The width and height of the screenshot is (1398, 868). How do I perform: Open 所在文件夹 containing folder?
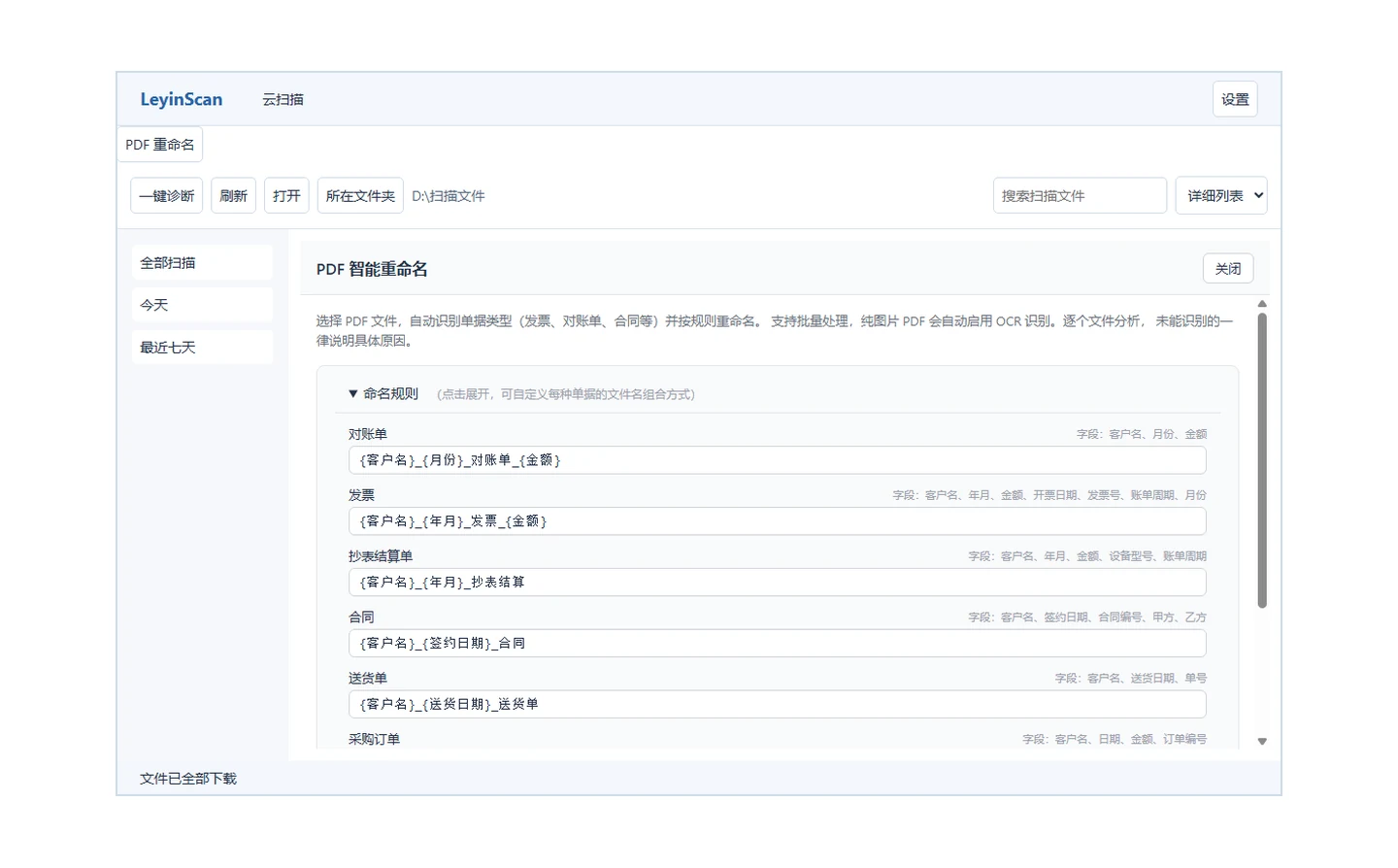360,195
